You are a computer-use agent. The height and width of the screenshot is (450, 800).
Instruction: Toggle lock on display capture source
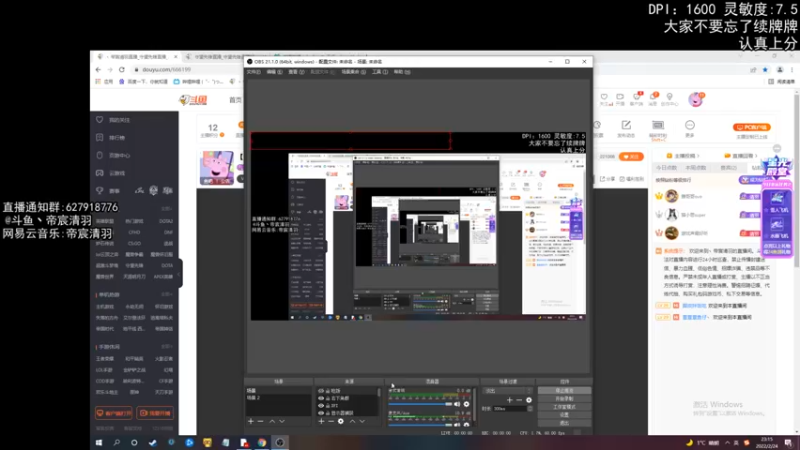click(328, 413)
